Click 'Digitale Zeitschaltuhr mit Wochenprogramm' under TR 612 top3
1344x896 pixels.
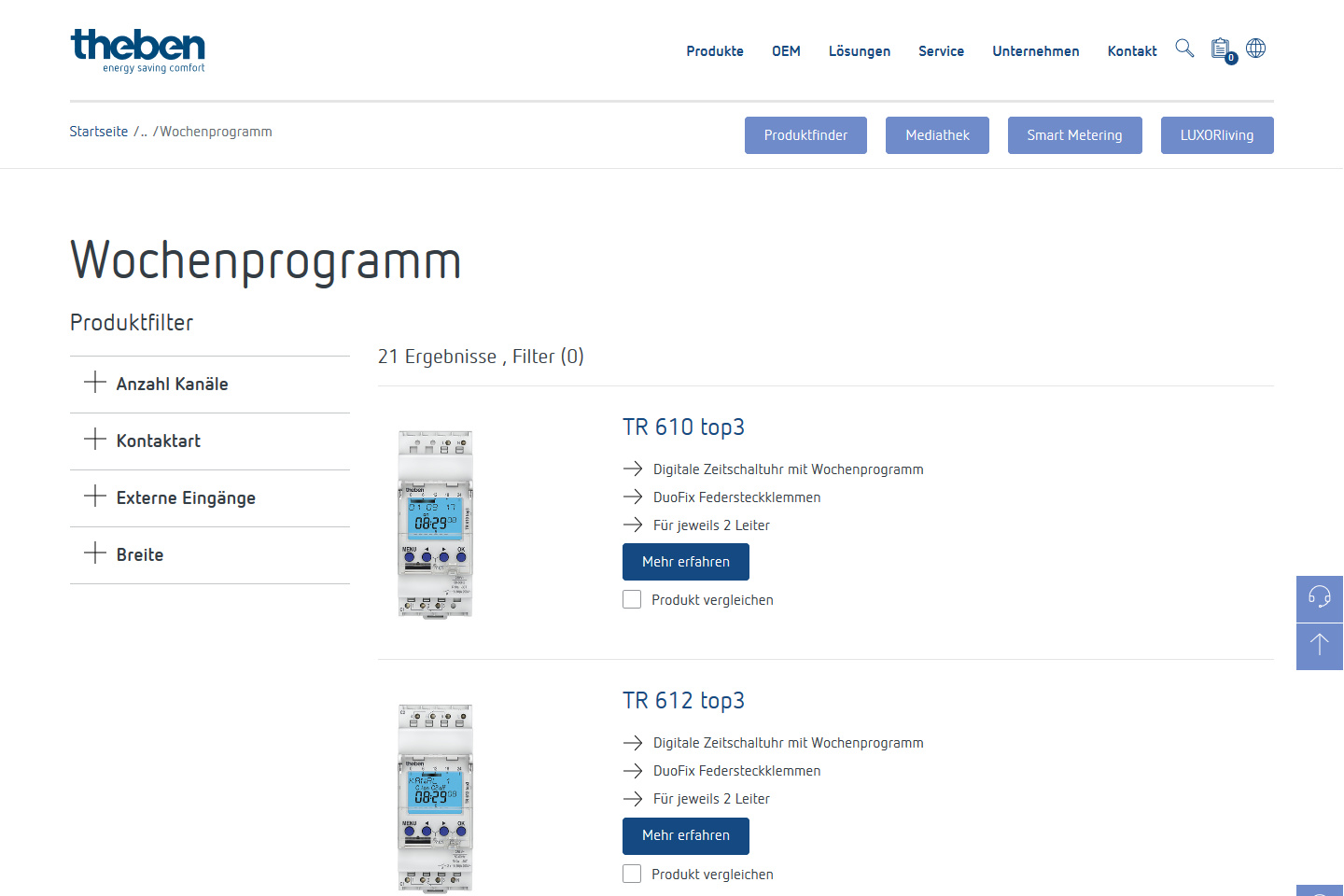click(789, 743)
